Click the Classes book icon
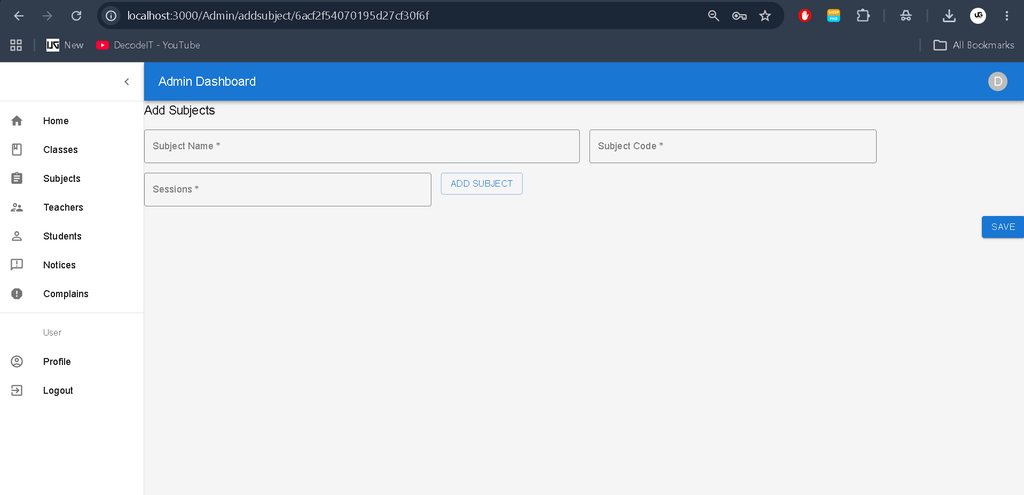 17,150
